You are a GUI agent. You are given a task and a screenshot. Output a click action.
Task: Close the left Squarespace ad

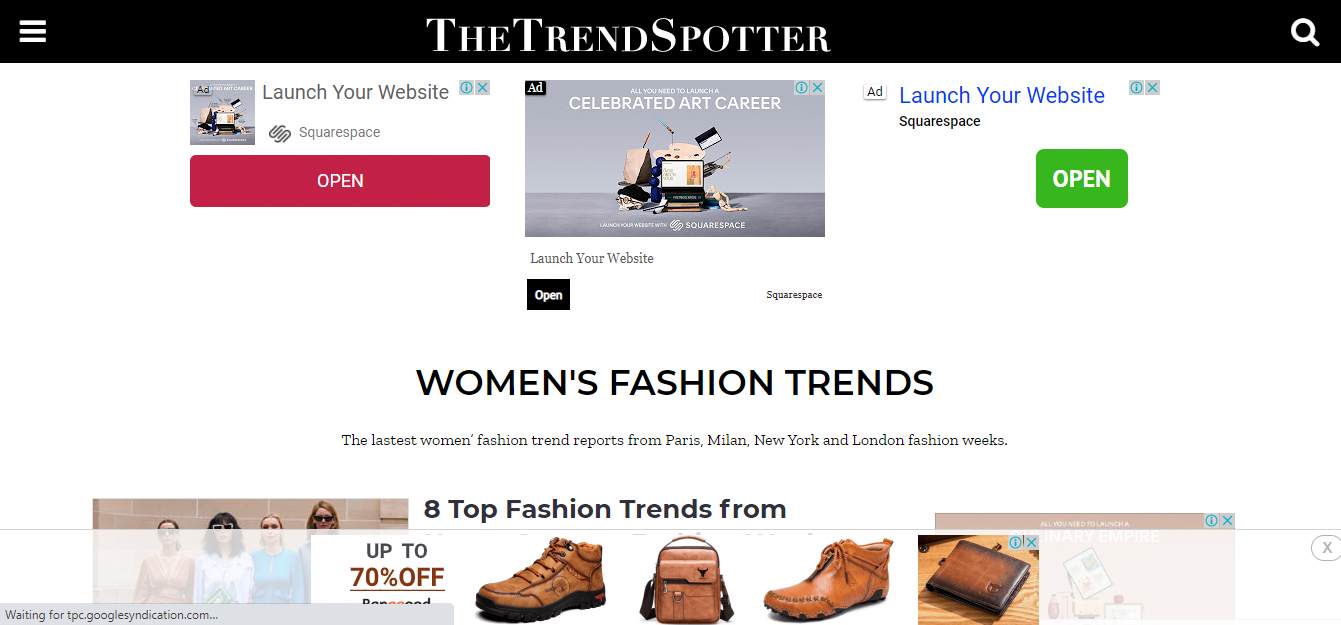pyautogui.click(x=482, y=88)
